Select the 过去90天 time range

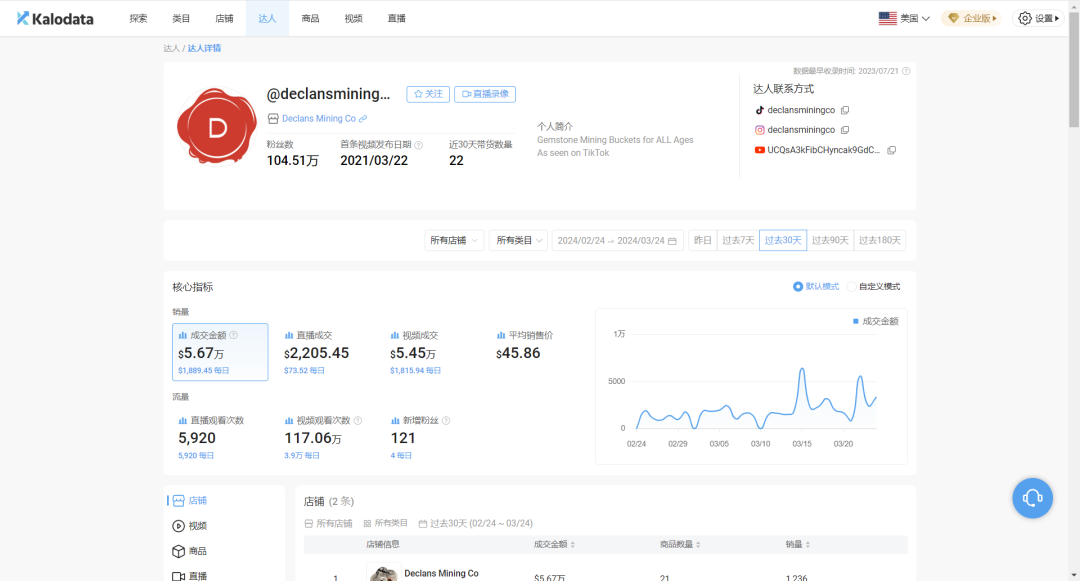point(830,240)
